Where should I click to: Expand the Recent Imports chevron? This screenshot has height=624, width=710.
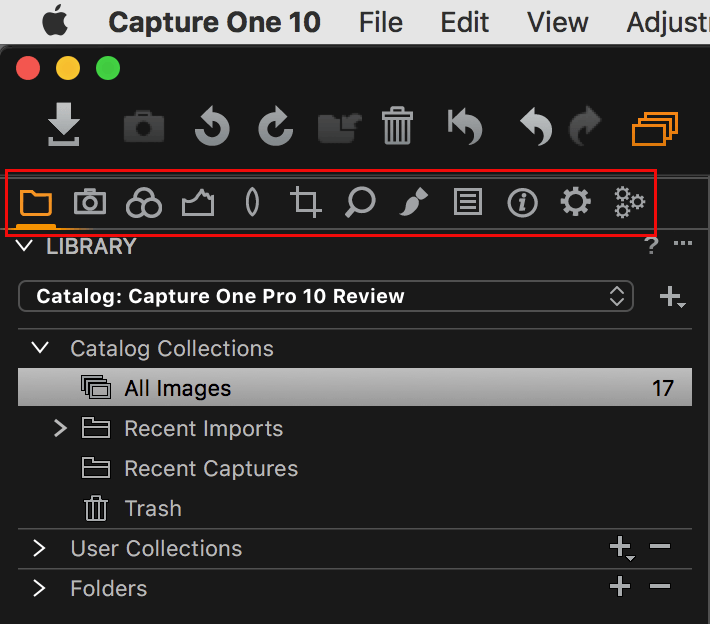[60, 428]
